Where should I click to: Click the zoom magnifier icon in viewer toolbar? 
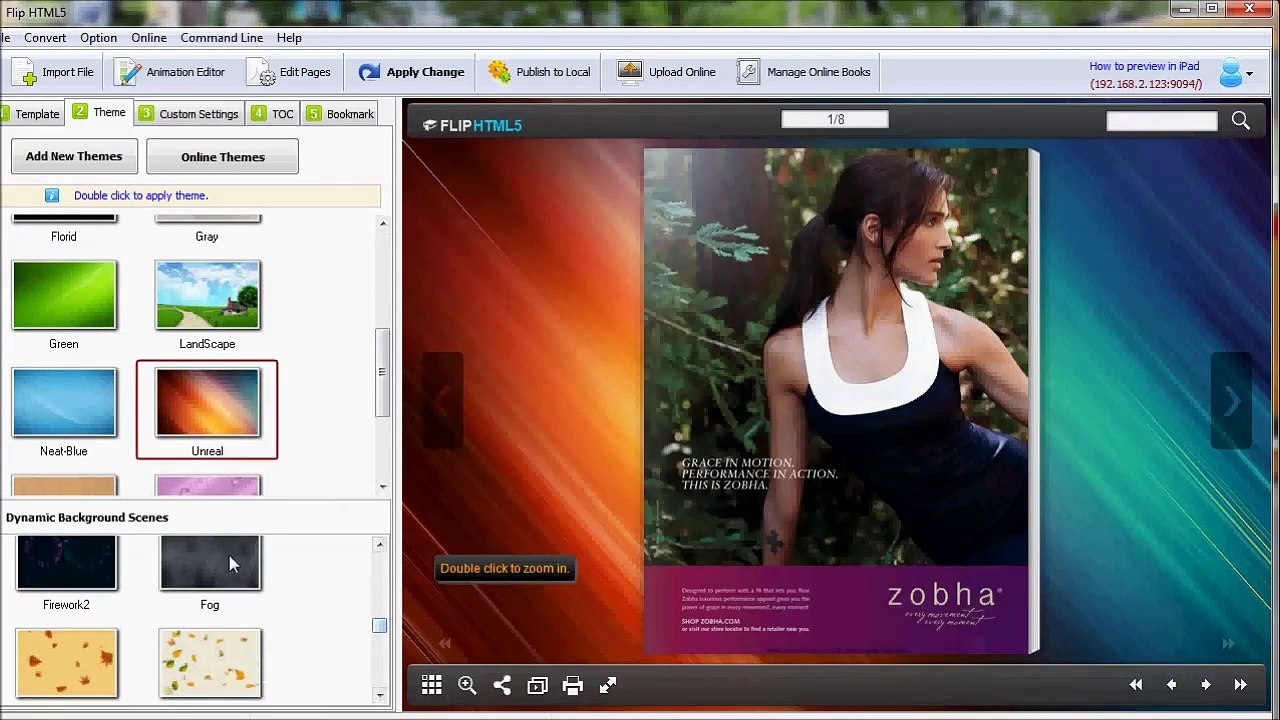click(467, 685)
